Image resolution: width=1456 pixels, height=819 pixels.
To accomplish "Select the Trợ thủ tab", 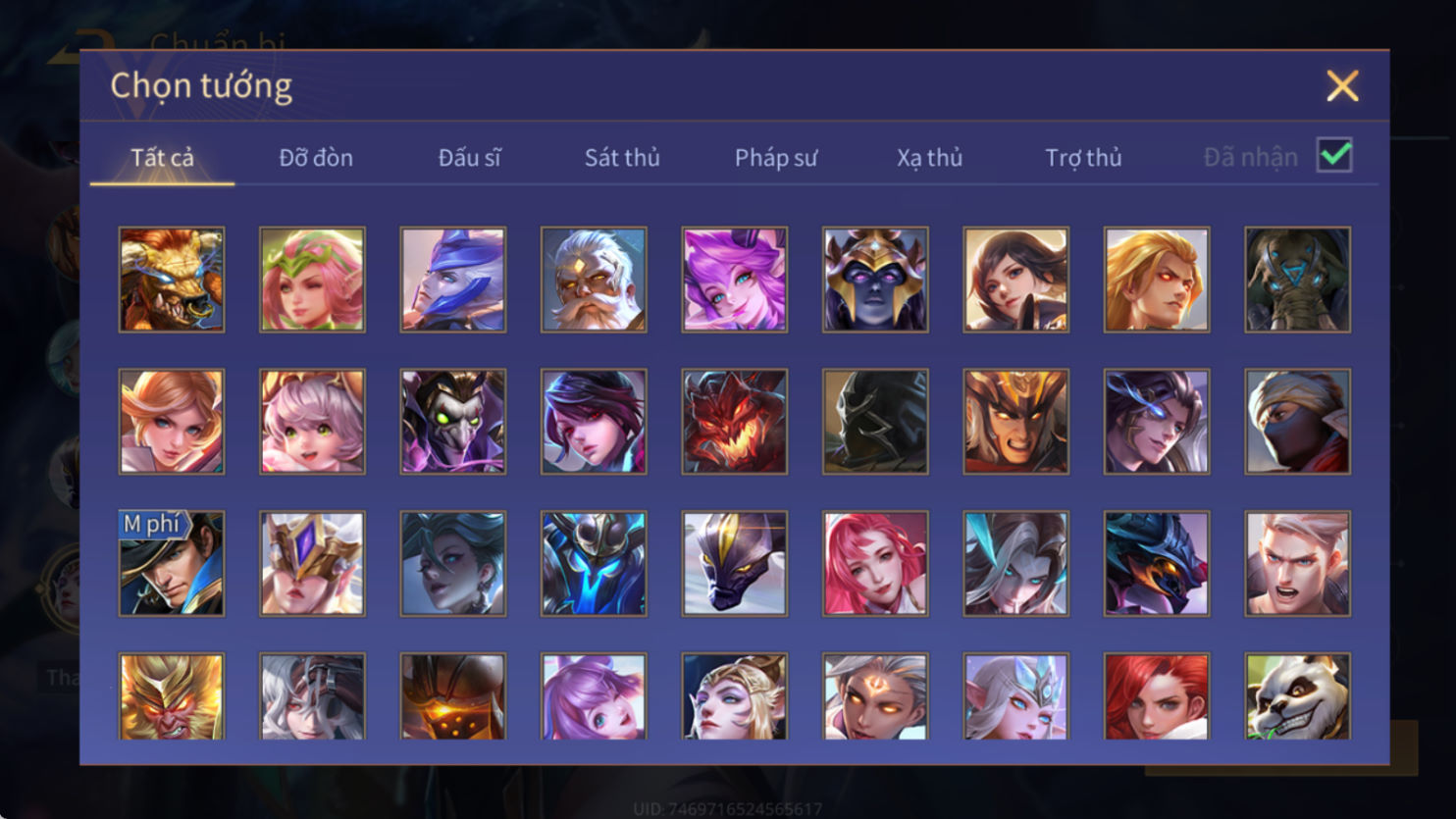I will coord(1083,157).
